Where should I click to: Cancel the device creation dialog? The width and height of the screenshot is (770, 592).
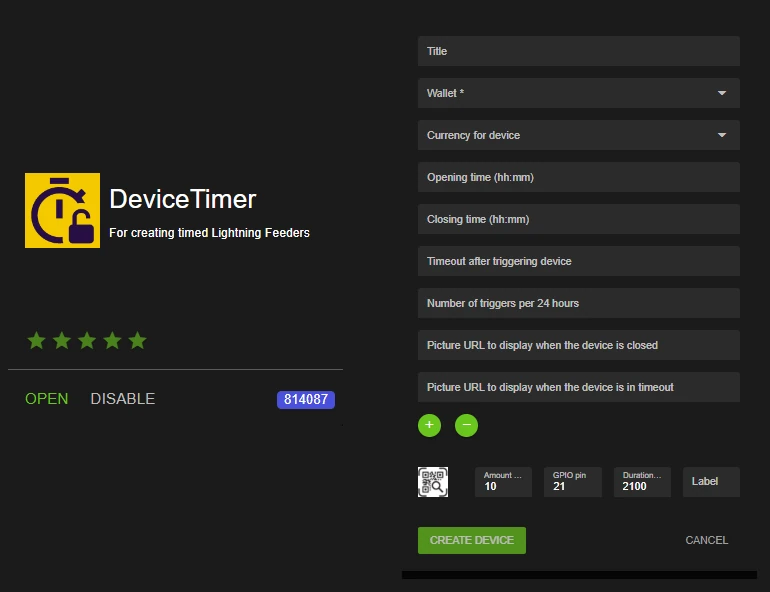(707, 540)
